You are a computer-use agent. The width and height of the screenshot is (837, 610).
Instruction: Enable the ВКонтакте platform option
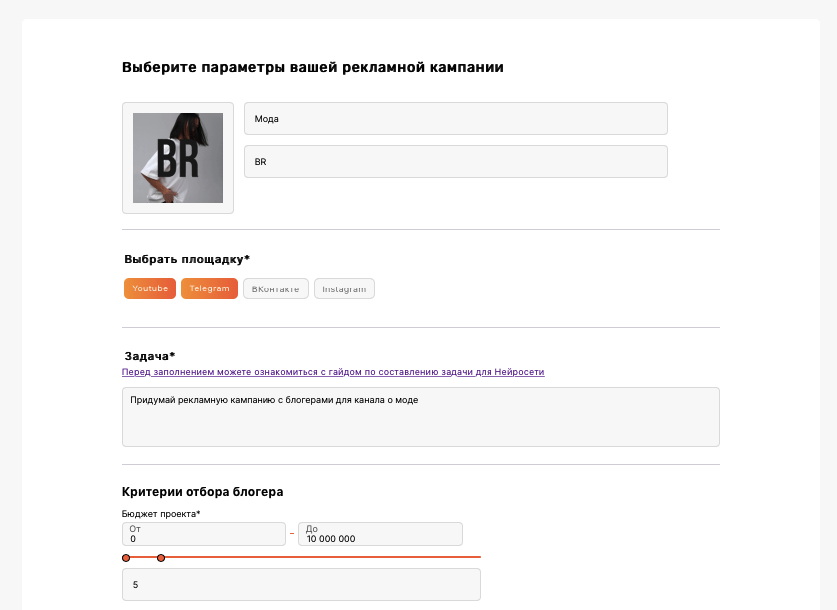click(x=275, y=288)
